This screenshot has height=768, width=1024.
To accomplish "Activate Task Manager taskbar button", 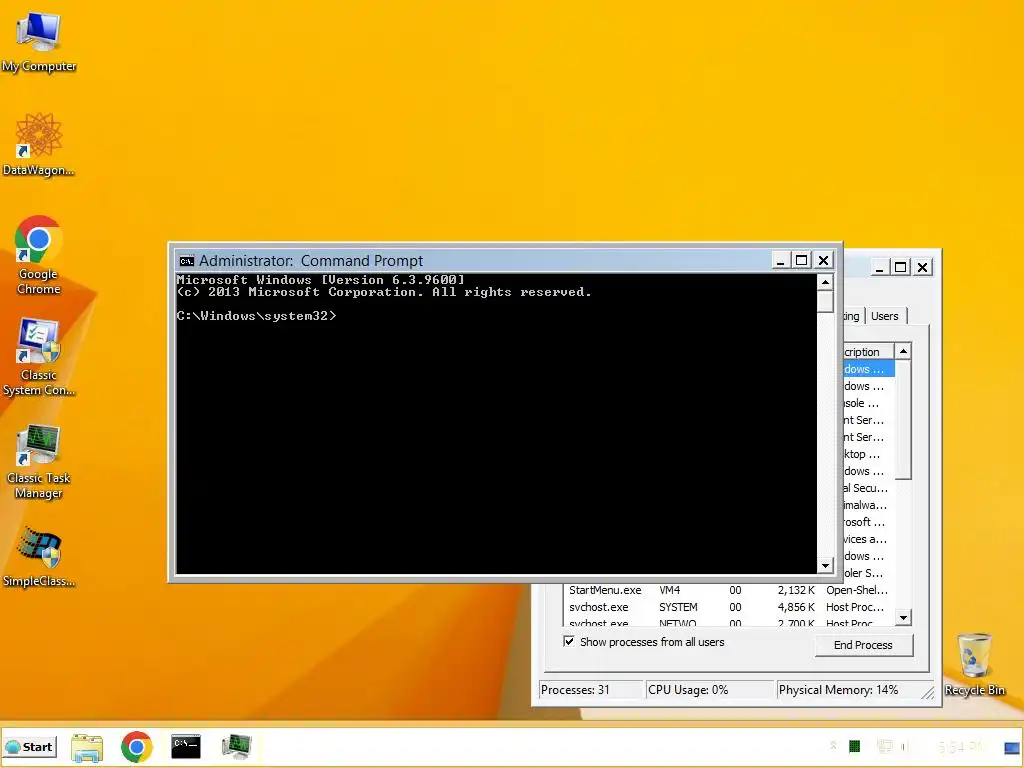I will (236, 746).
